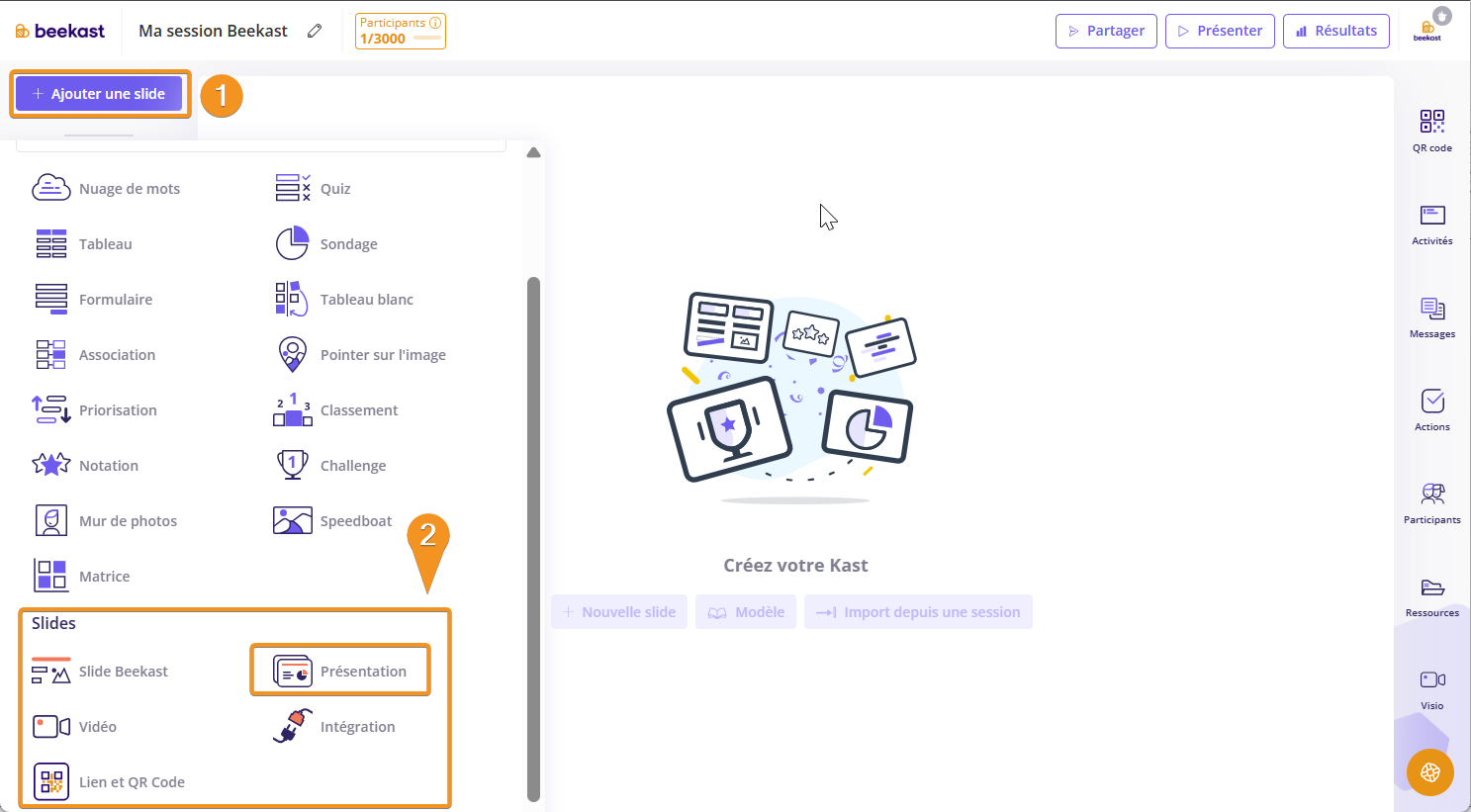Open the Participants sidebar panel

[x=1431, y=502]
